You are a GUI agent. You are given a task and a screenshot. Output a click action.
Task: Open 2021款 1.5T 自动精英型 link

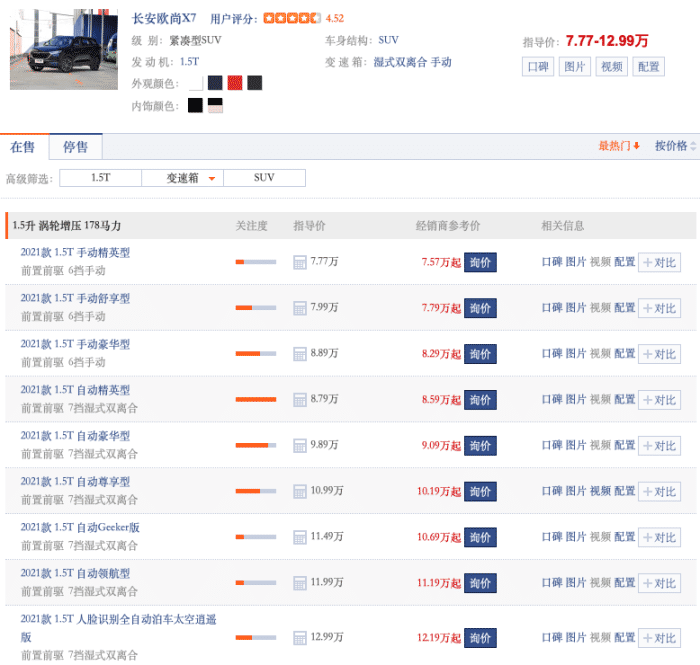tap(75, 390)
